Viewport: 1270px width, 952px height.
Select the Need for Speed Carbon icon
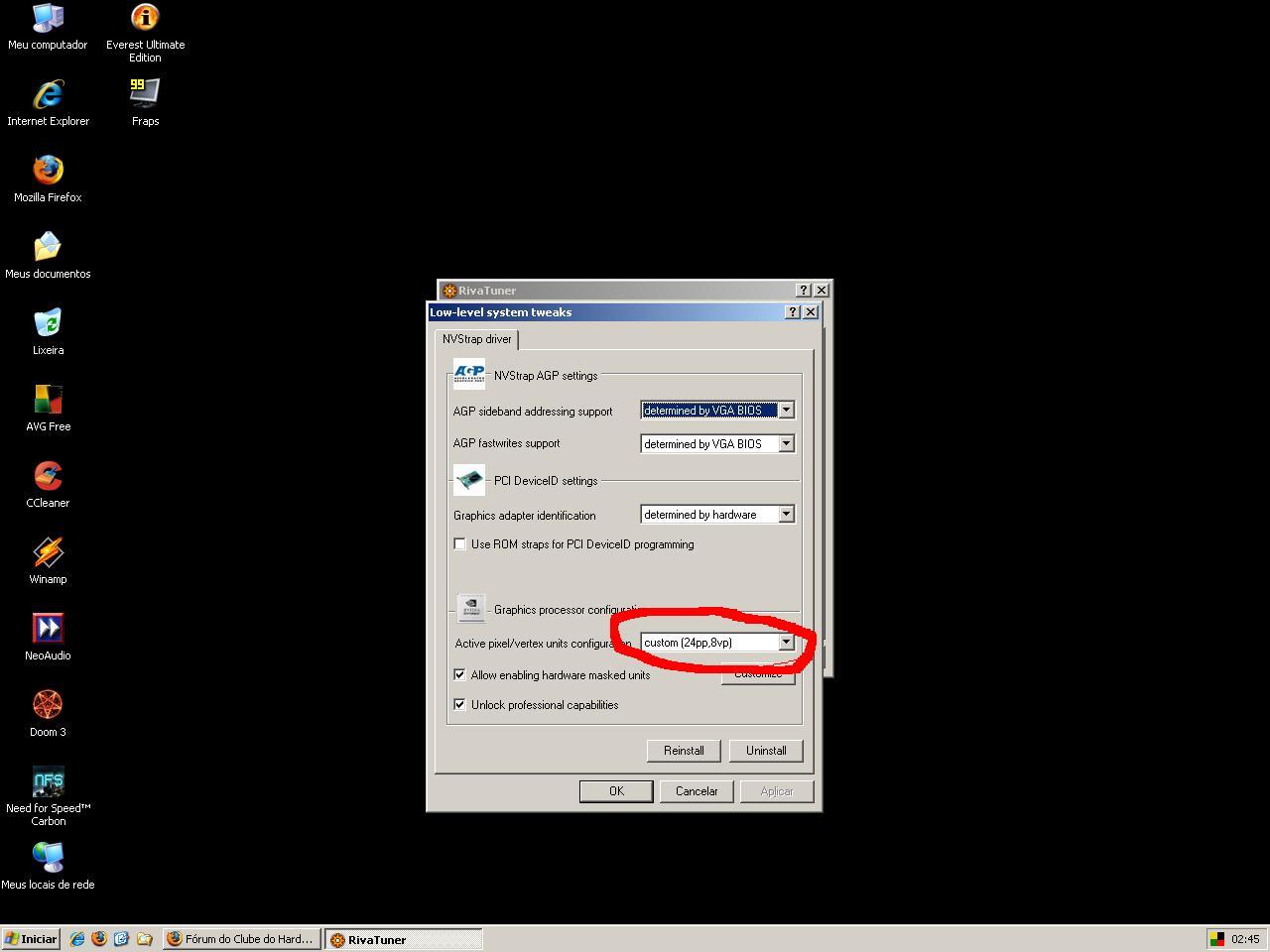(48, 795)
